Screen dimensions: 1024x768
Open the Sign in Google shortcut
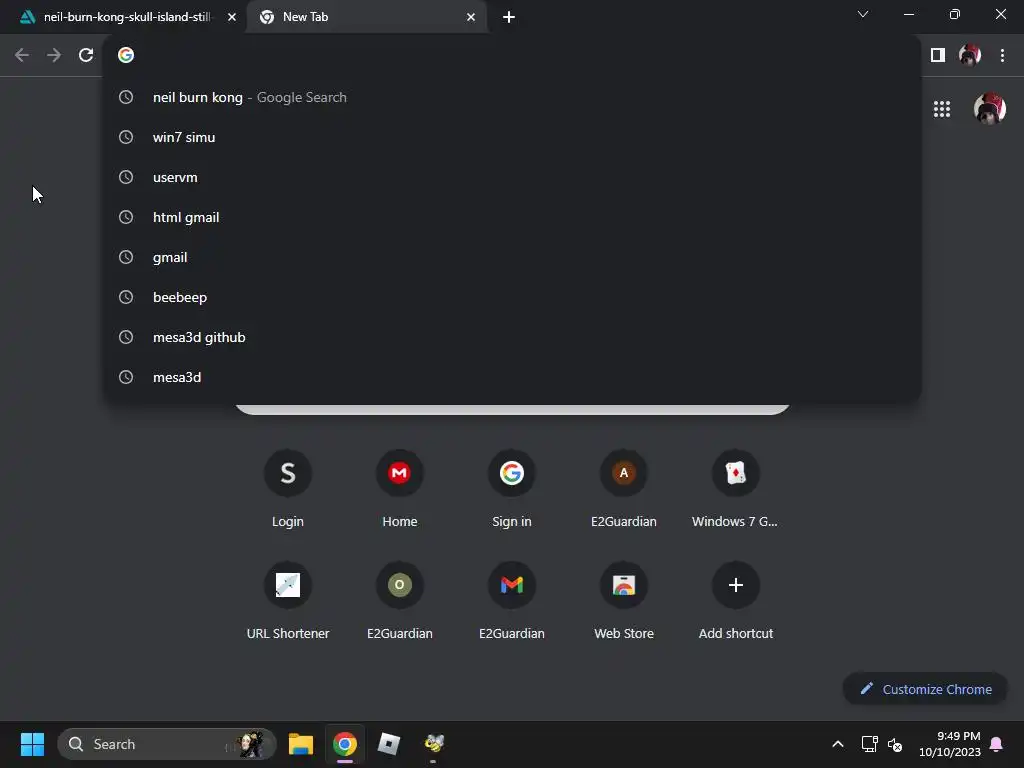(x=512, y=490)
